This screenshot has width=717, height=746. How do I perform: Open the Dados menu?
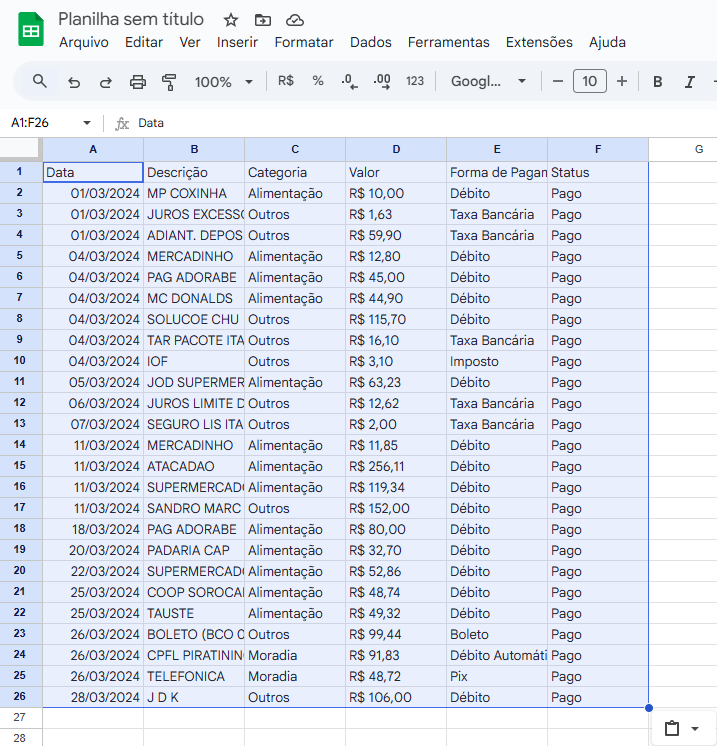coord(371,42)
